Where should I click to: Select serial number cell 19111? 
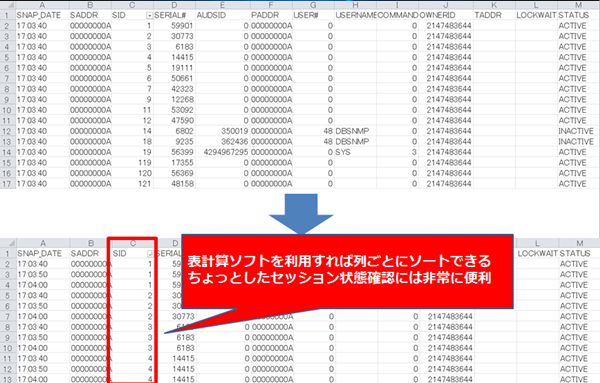coord(174,68)
